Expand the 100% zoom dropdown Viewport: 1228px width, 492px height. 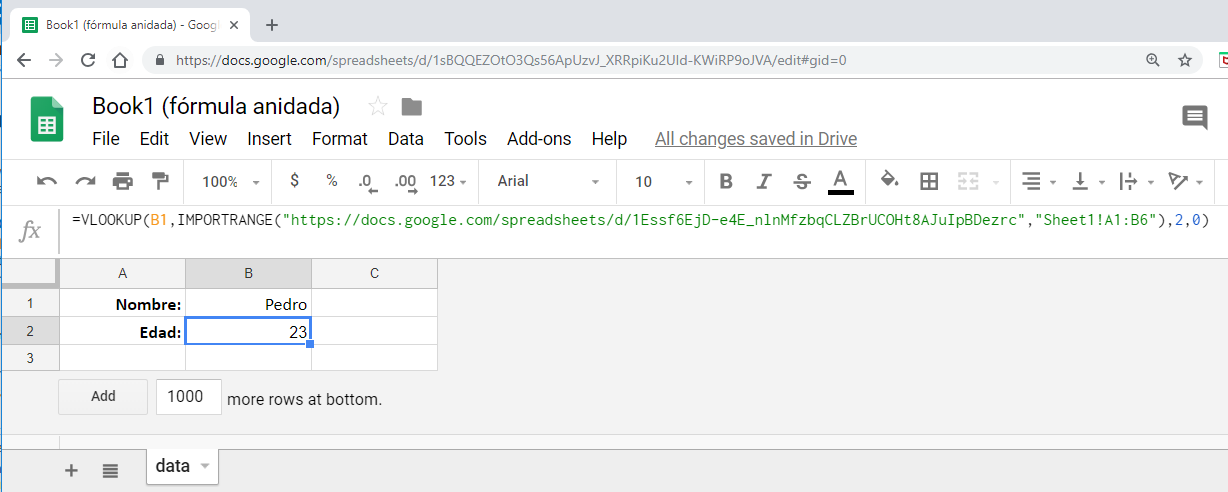pos(230,182)
